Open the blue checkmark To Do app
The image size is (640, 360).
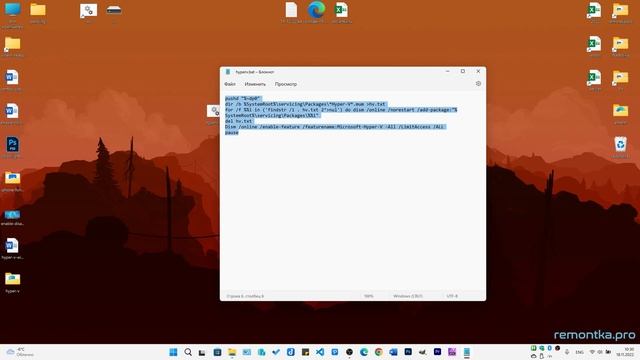click(x=276, y=352)
